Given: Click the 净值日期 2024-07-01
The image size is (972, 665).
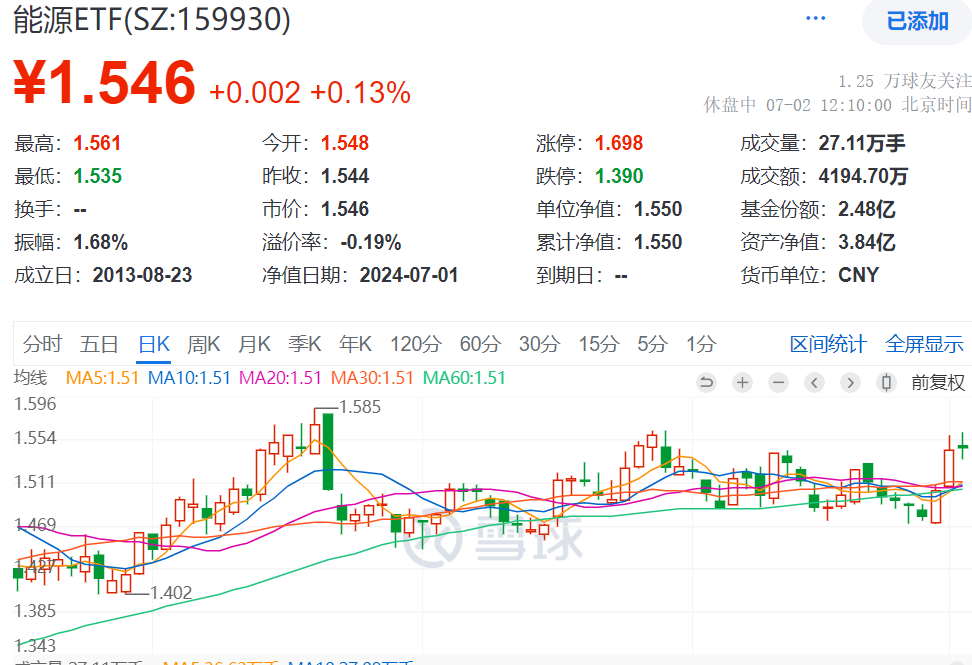Looking at the screenshot, I should tap(409, 275).
